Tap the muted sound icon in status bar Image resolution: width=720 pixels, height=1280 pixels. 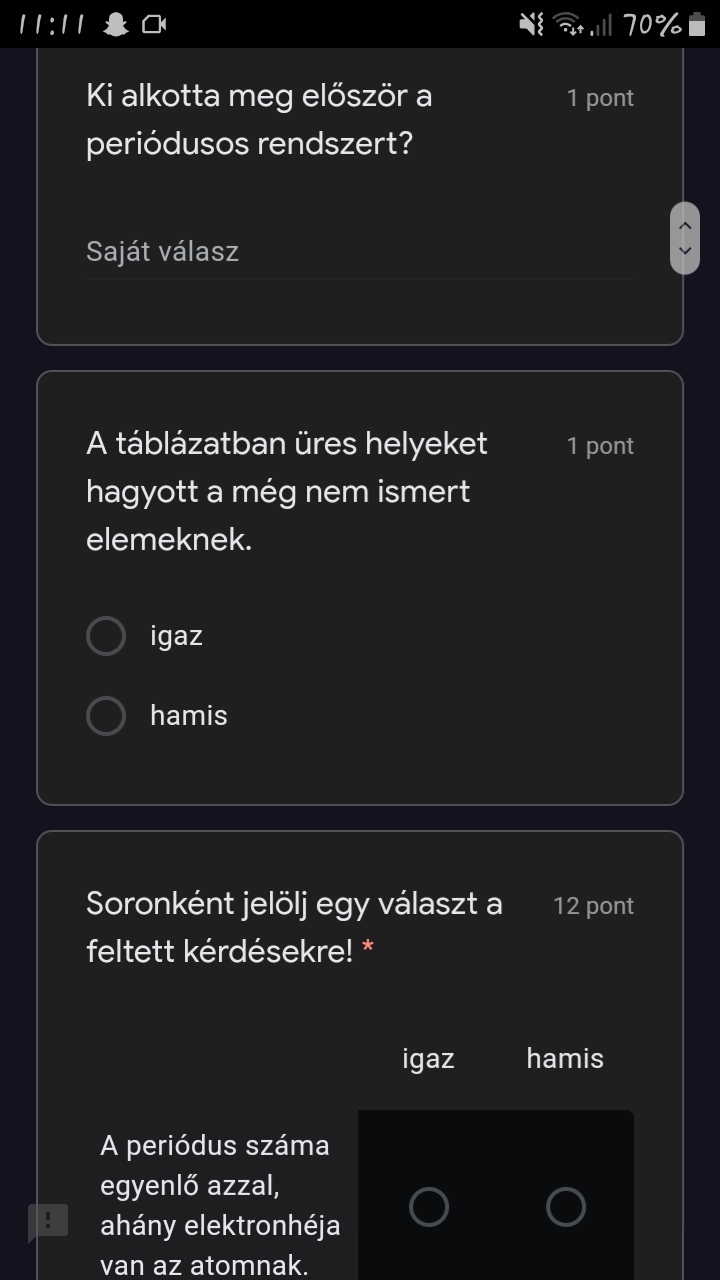click(531, 24)
